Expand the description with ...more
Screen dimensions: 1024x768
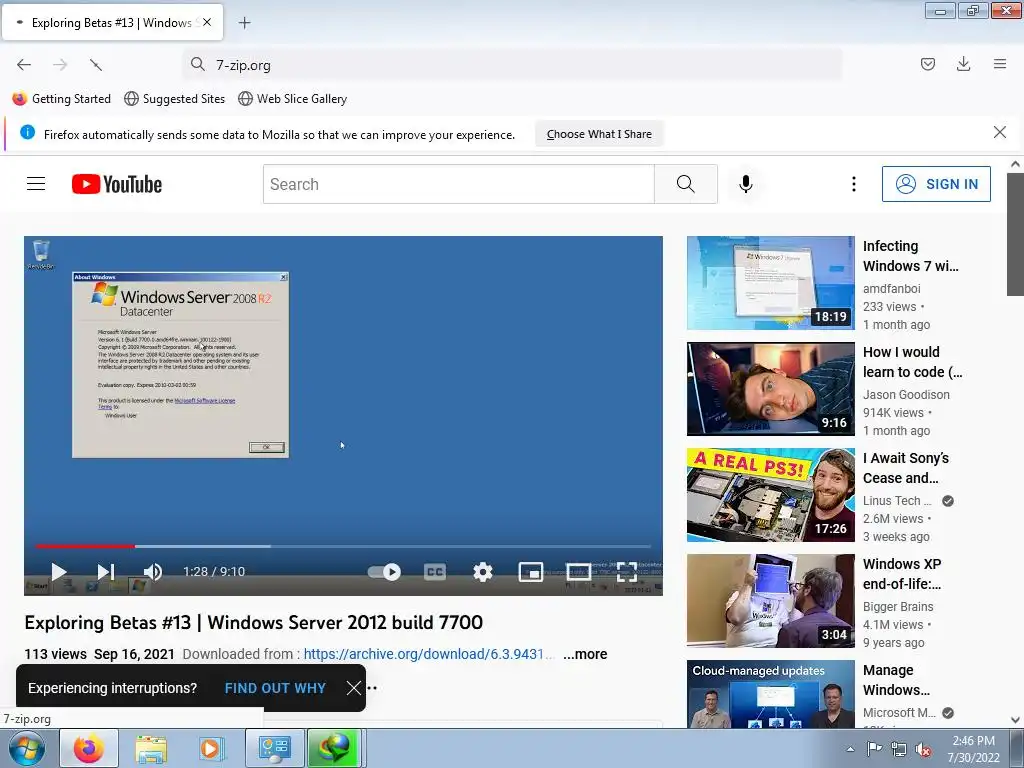coord(585,654)
